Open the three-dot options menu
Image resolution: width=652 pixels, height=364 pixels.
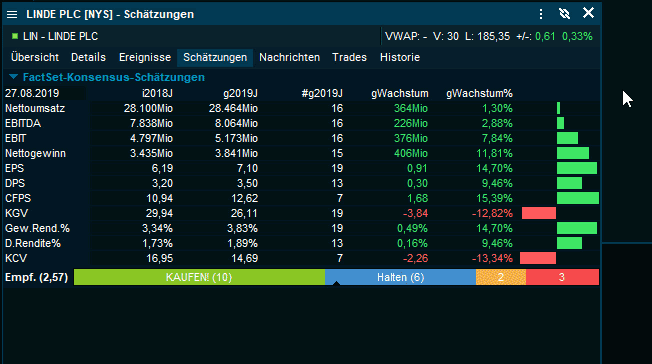pyautogui.click(x=541, y=14)
